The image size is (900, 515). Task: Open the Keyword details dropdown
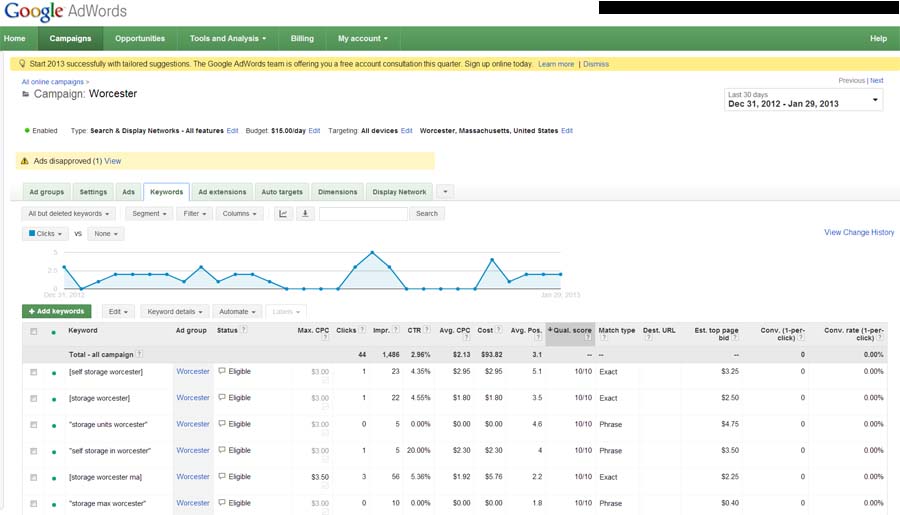pyautogui.click(x=175, y=312)
